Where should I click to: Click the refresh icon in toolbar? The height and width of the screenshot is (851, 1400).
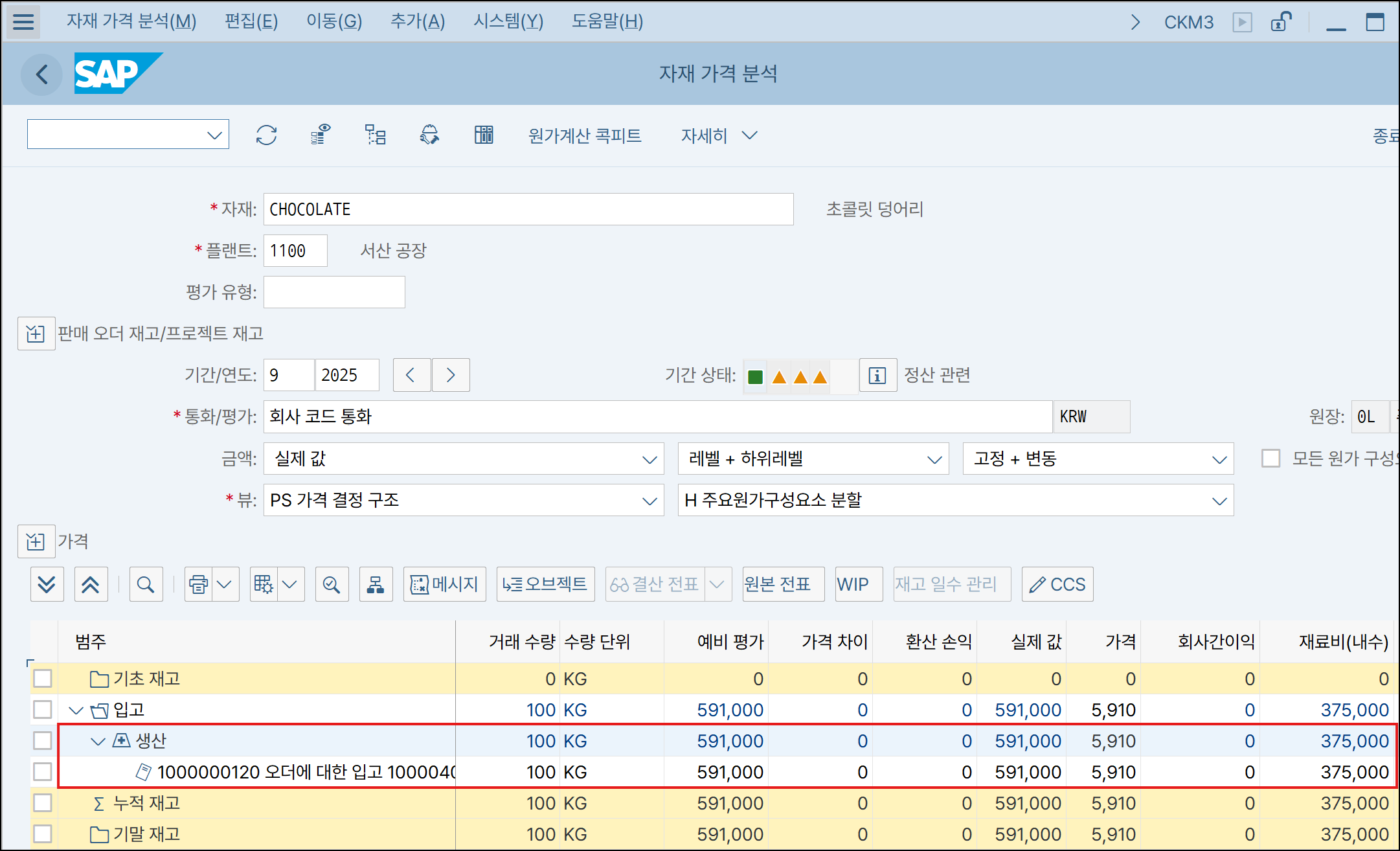pyautogui.click(x=266, y=135)
